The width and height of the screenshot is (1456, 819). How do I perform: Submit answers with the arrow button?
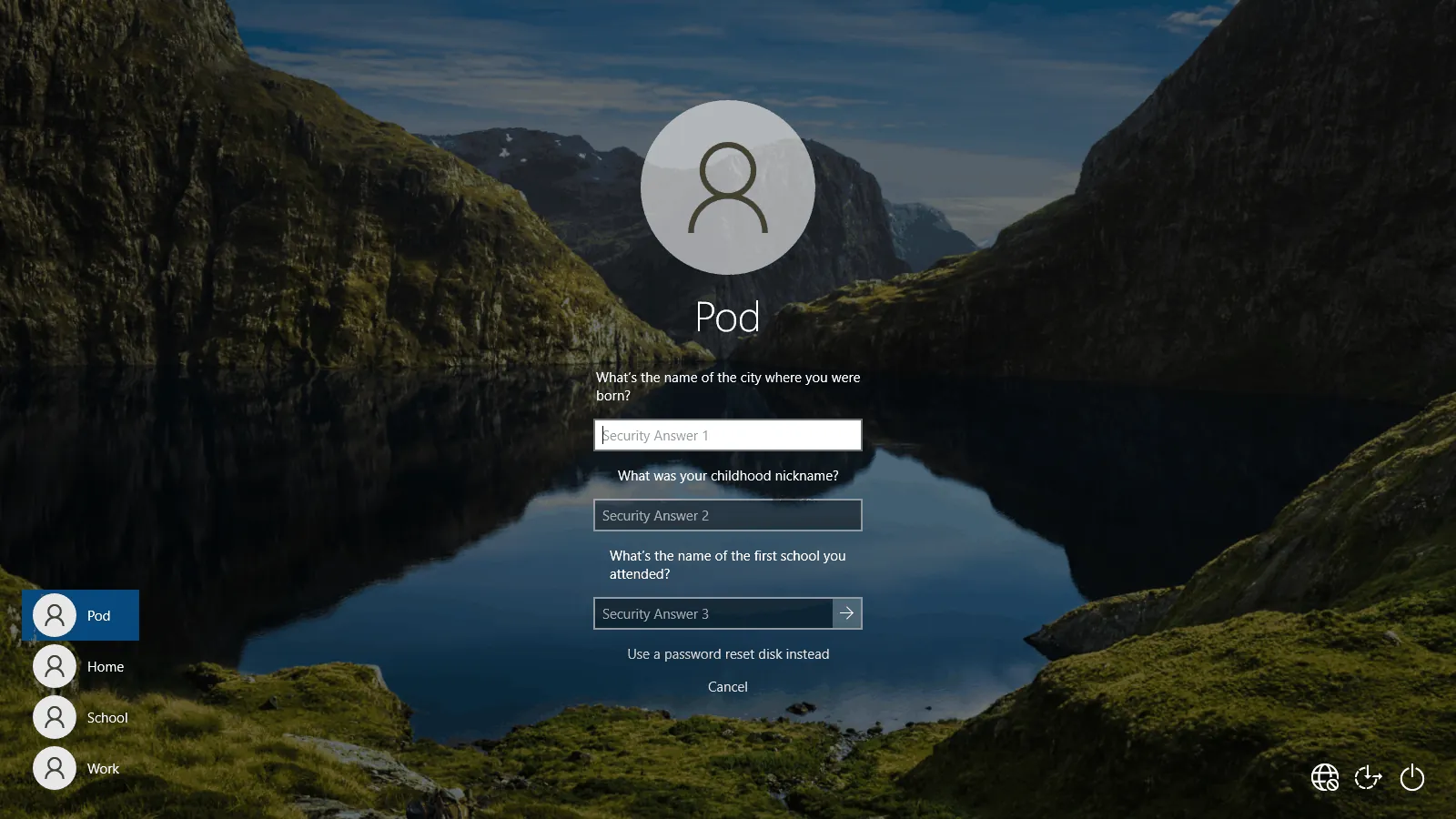(x=846, y=613)
